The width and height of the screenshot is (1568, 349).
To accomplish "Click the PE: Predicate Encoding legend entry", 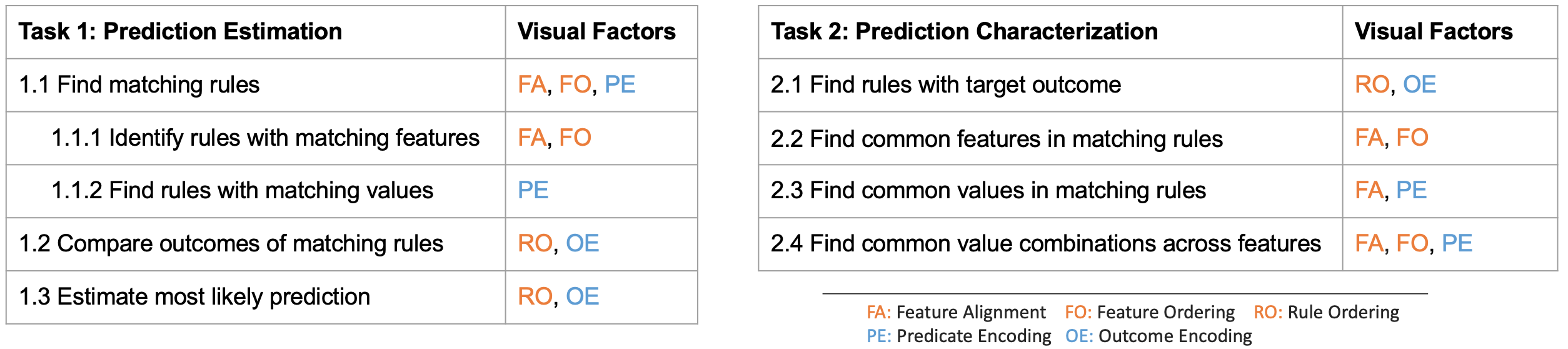I will click(959, 336).
